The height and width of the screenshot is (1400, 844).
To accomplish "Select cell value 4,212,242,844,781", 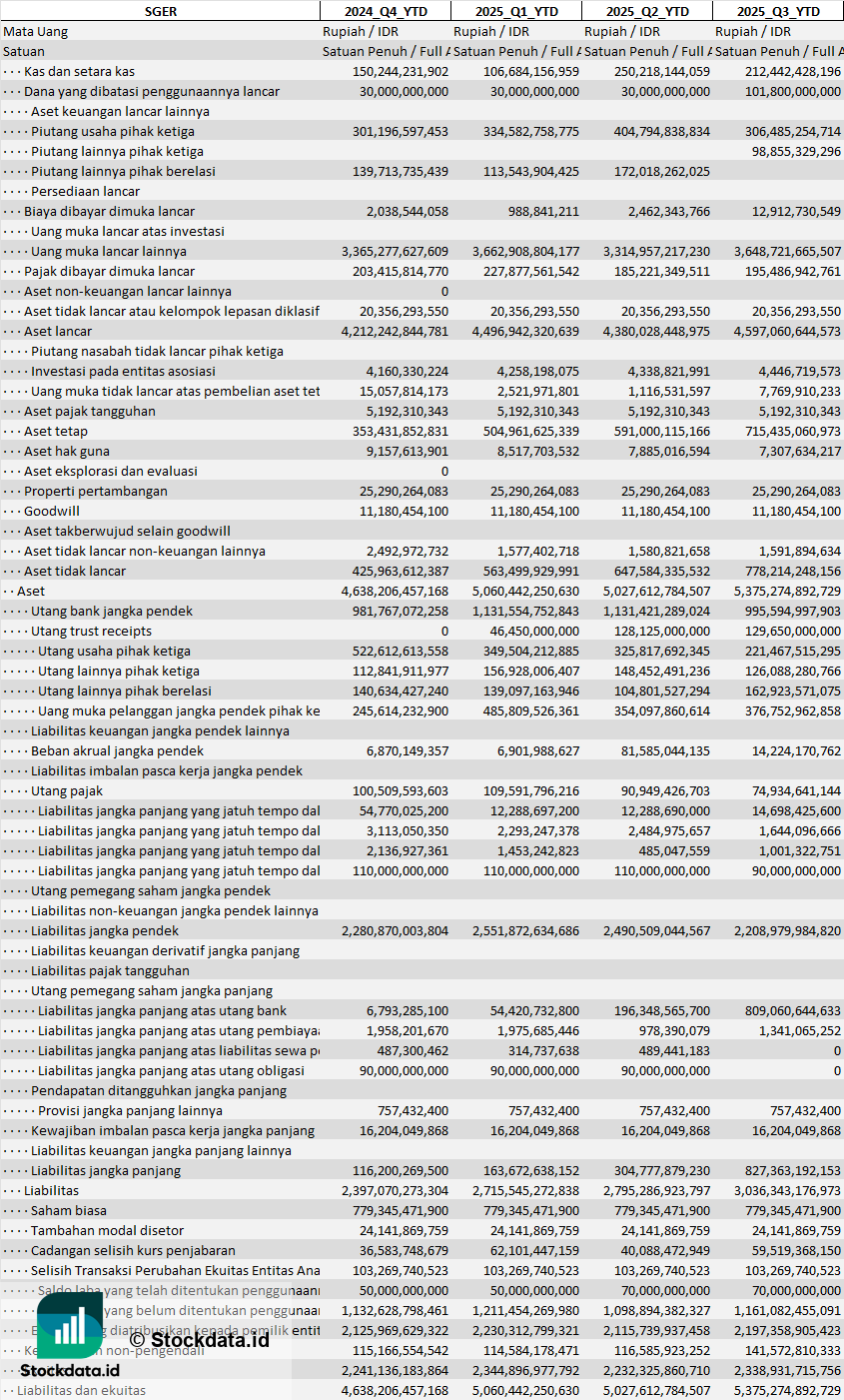I will click(x=395, y=331).
